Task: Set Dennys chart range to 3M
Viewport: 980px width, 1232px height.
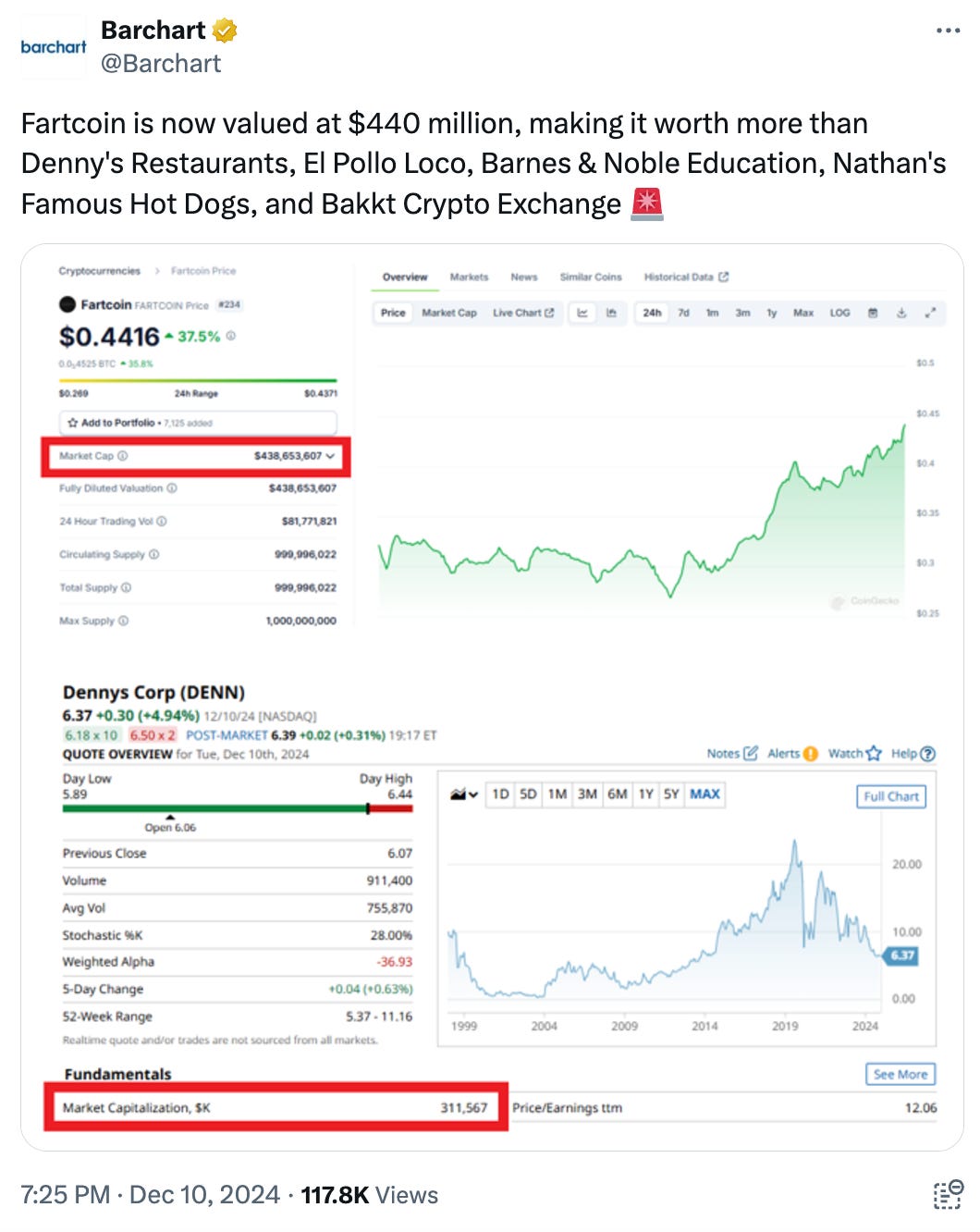Action: pos(587,795)
